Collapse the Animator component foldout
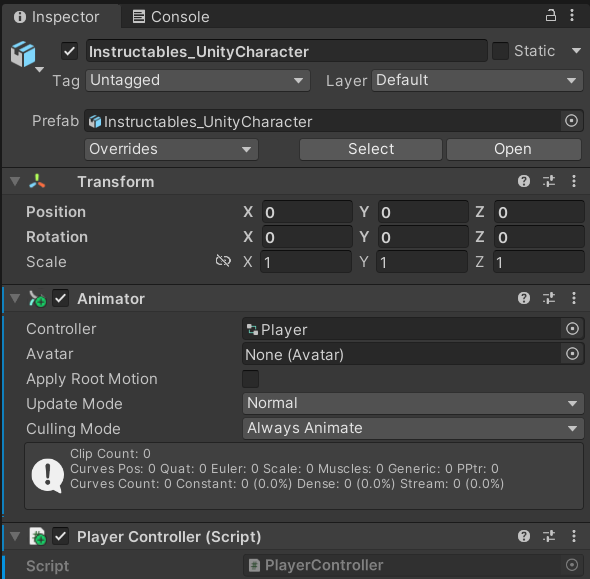This screenshot has width=590, height=579. (x=15, y=298)
